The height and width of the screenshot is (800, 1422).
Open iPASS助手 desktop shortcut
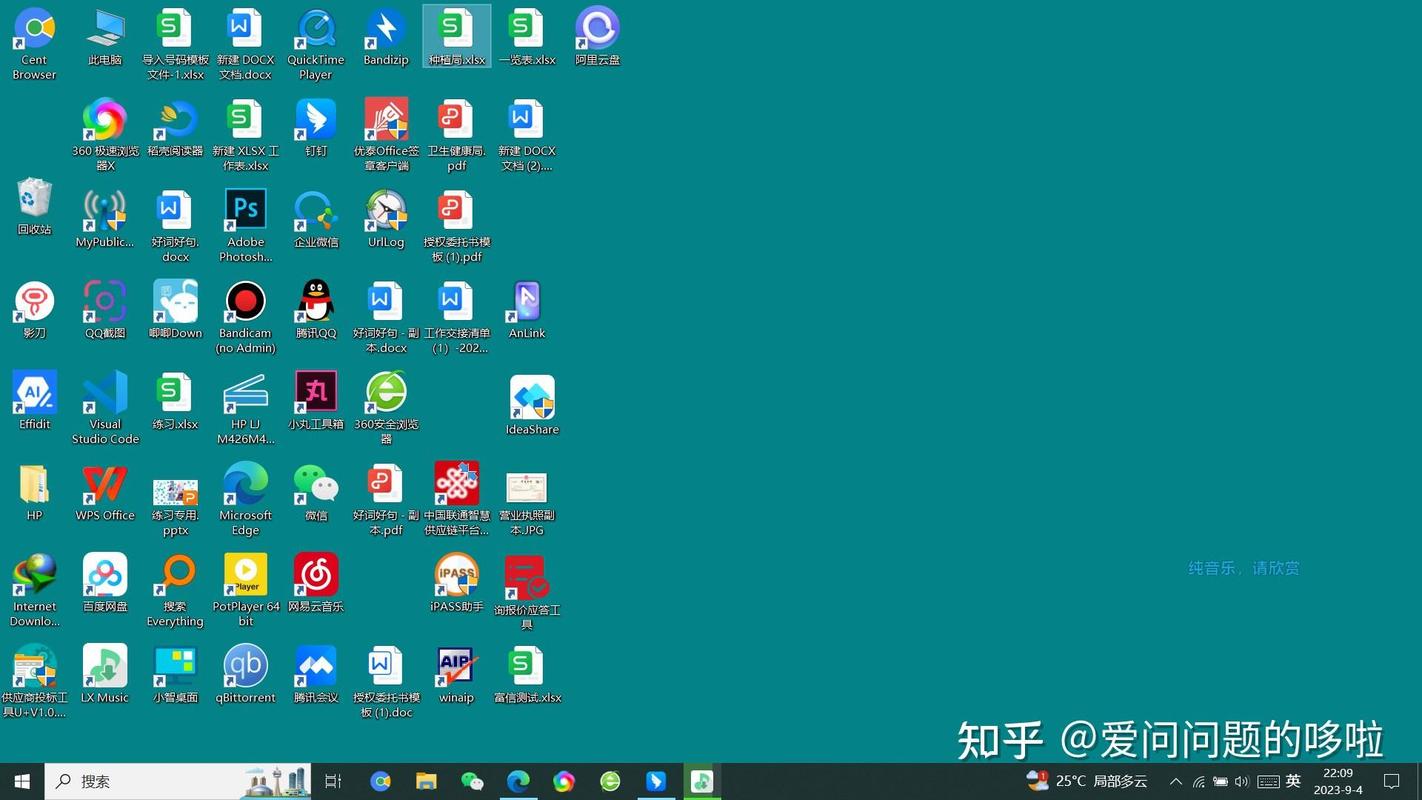pyautogui.click(x=457, y=575)
